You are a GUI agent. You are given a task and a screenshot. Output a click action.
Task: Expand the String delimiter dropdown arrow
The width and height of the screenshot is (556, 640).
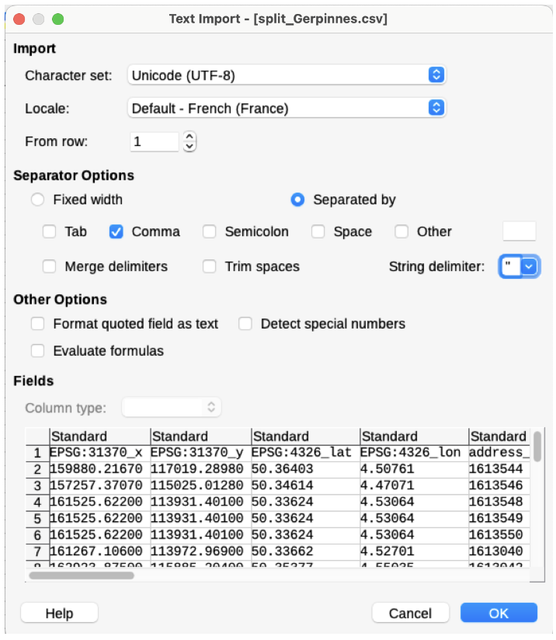pos(529,267)
